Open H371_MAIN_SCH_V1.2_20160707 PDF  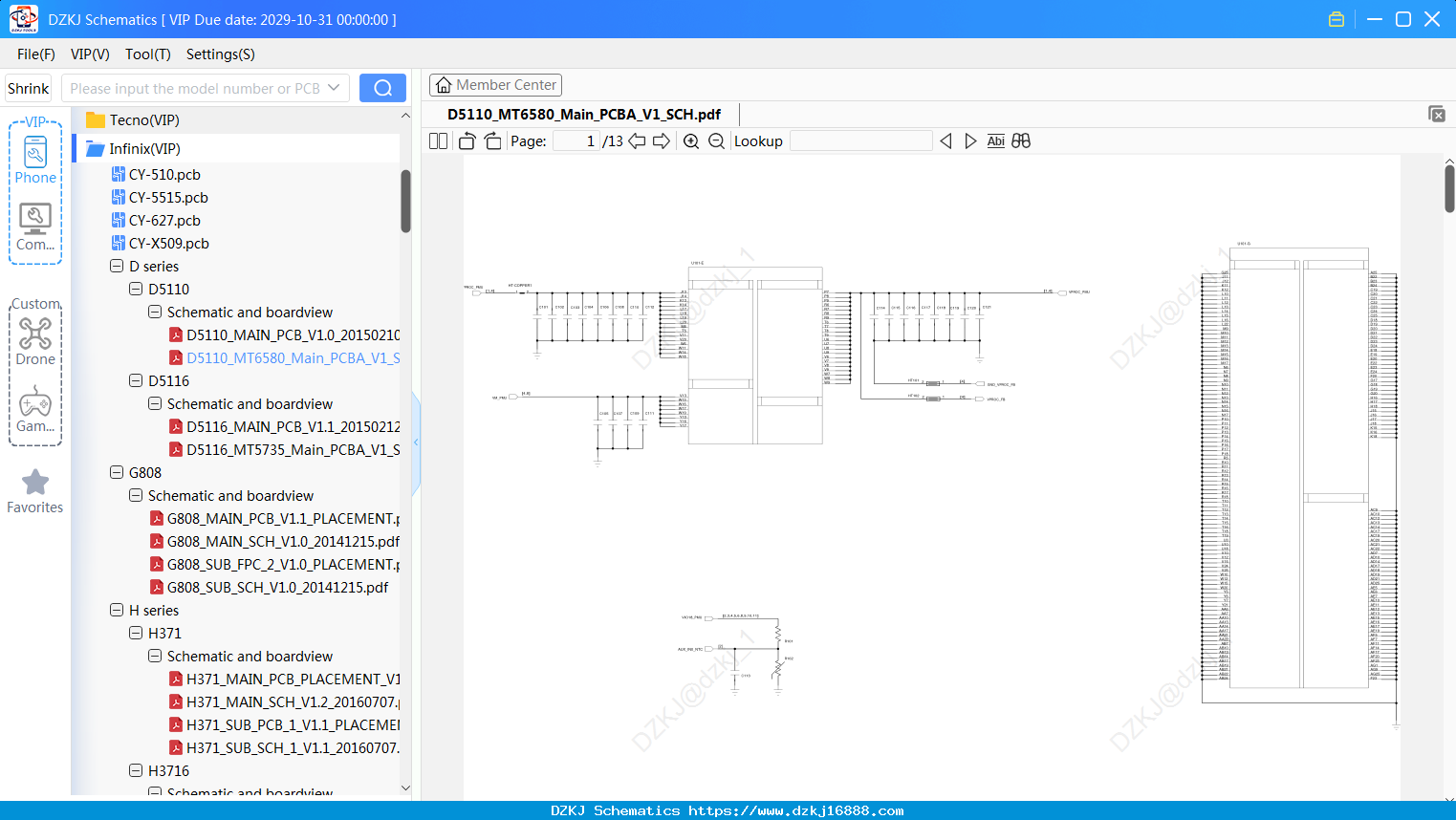coord(285,702)
